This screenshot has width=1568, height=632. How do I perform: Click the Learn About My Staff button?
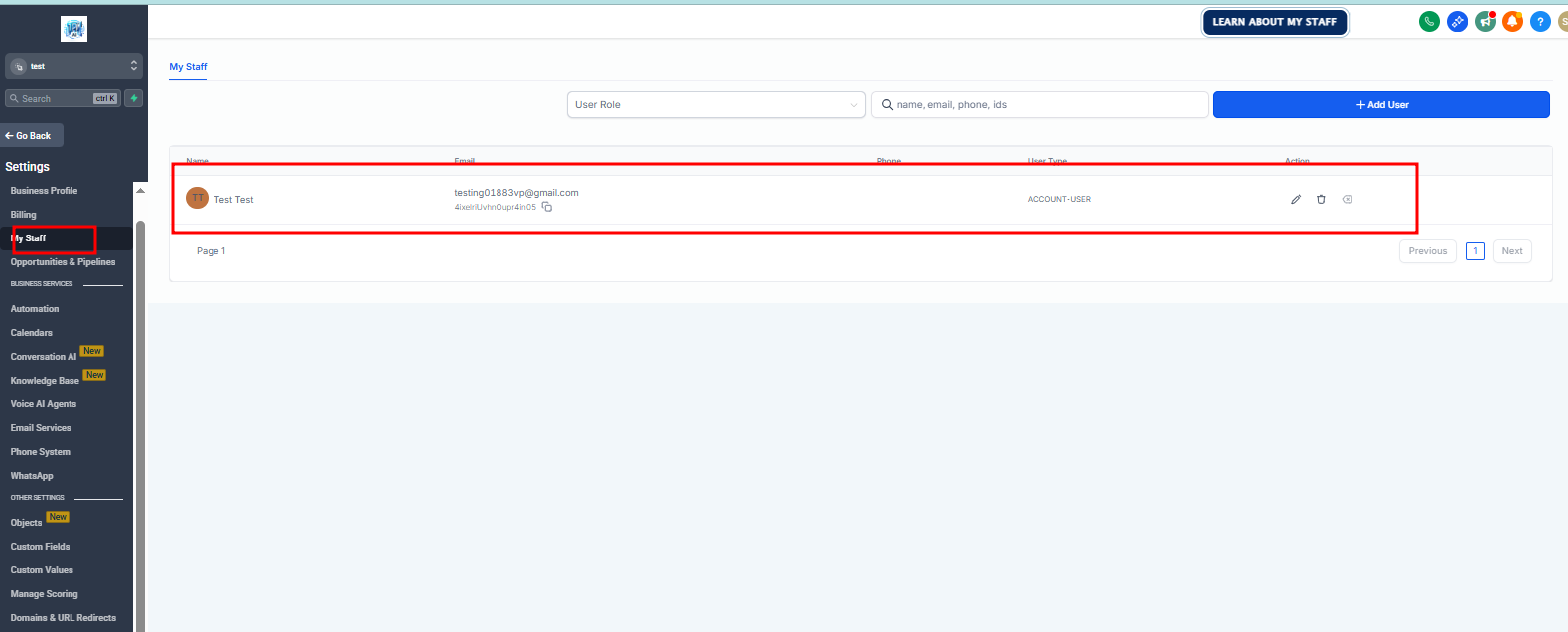point(1274,22)
